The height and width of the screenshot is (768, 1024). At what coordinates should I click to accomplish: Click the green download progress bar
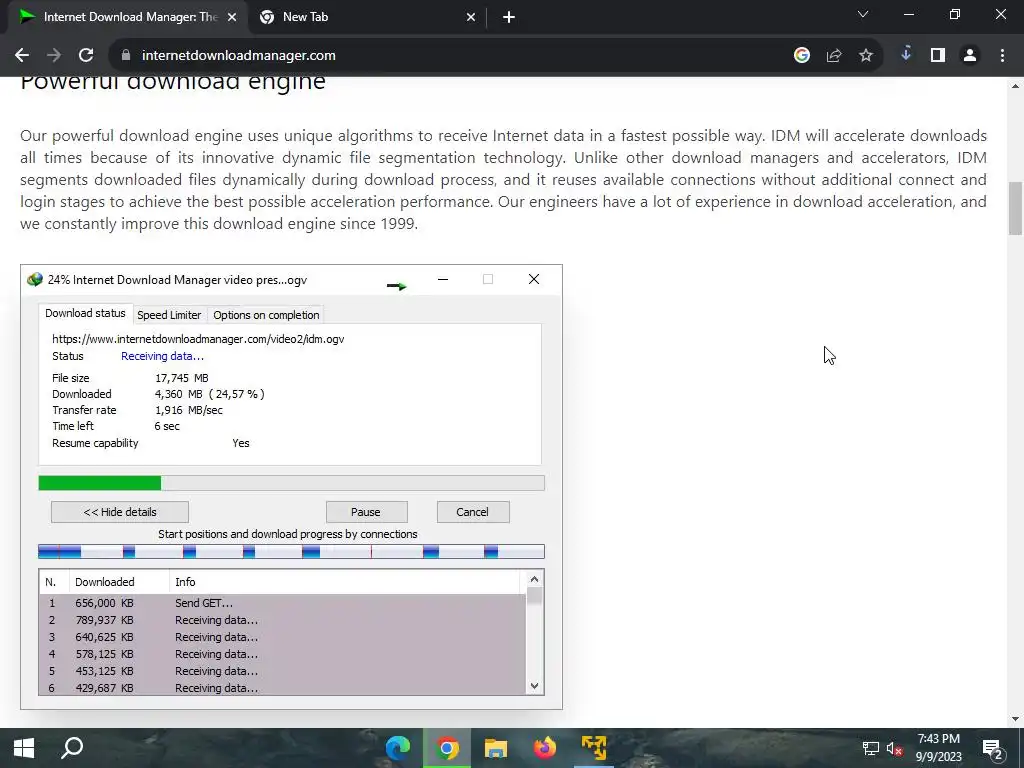click(x=291, y=483)
